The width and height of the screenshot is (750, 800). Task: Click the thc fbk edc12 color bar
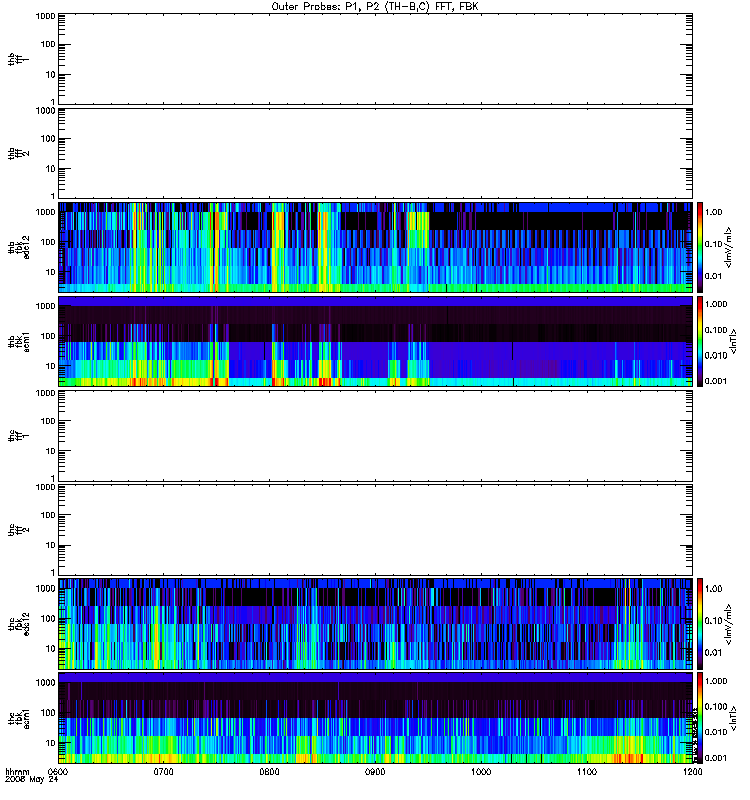(x=700, y=623)
